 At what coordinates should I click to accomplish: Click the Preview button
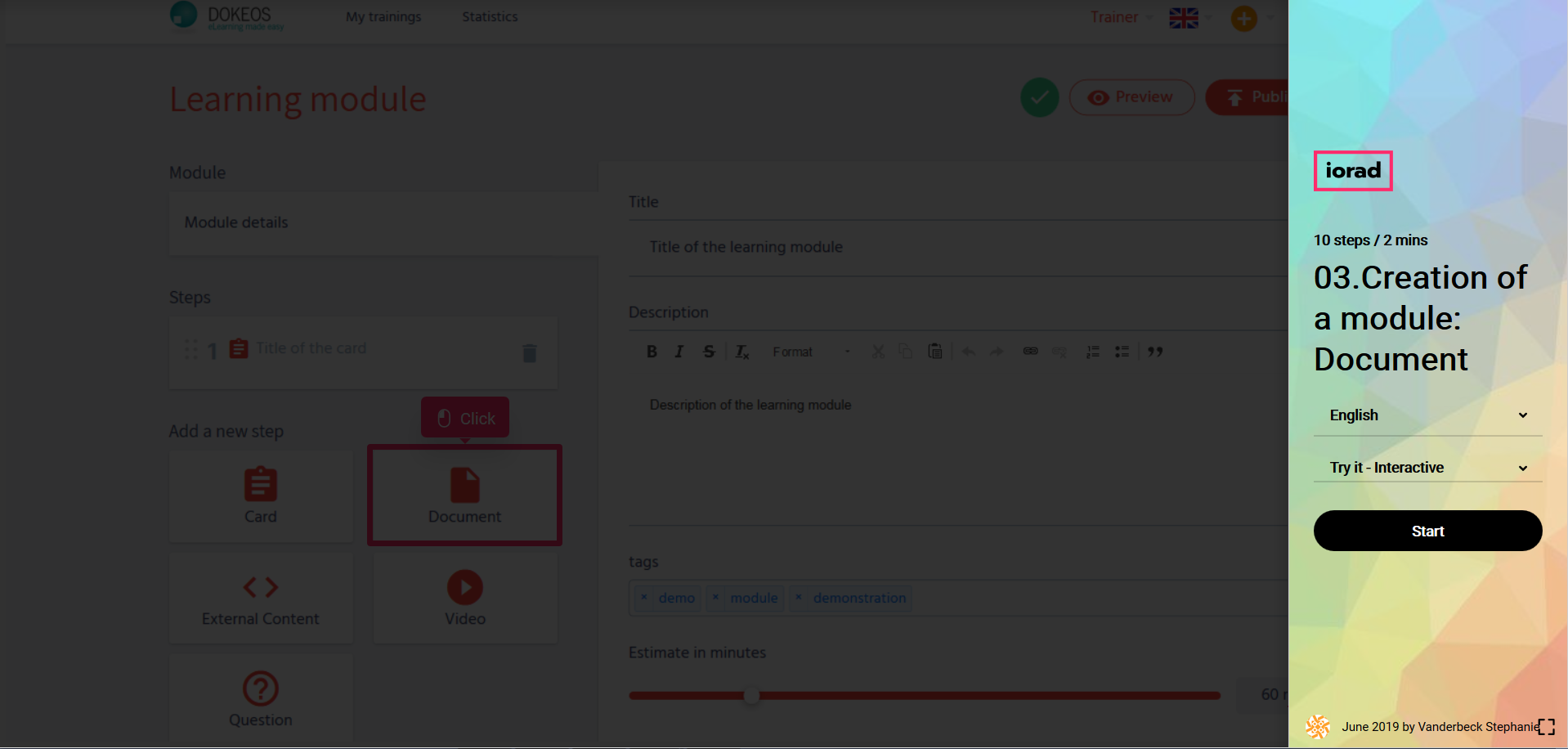point(1131,97)
